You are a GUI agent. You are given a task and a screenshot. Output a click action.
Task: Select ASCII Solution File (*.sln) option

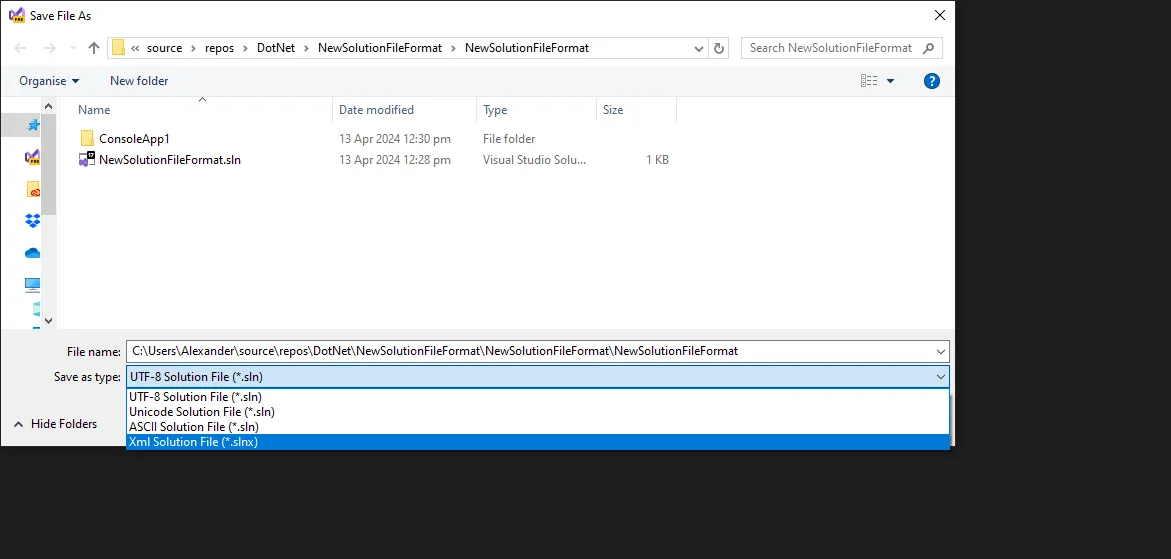[x=538, y=427]
